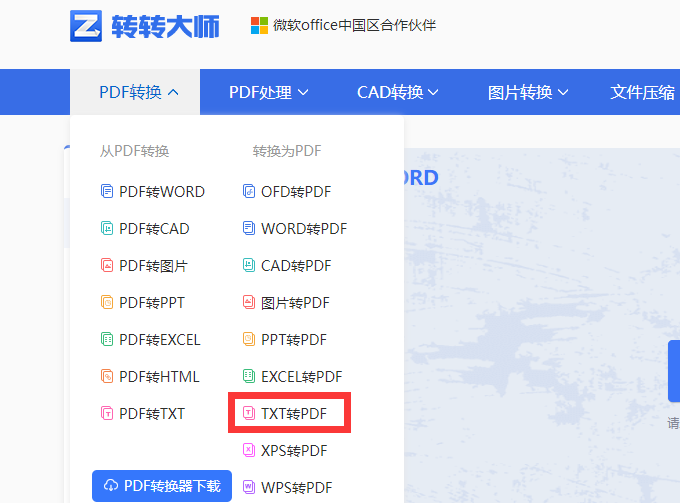Choose the PDF转TXT option
Image resolution: width=680 pixels, height=503 pixels.
143,414
